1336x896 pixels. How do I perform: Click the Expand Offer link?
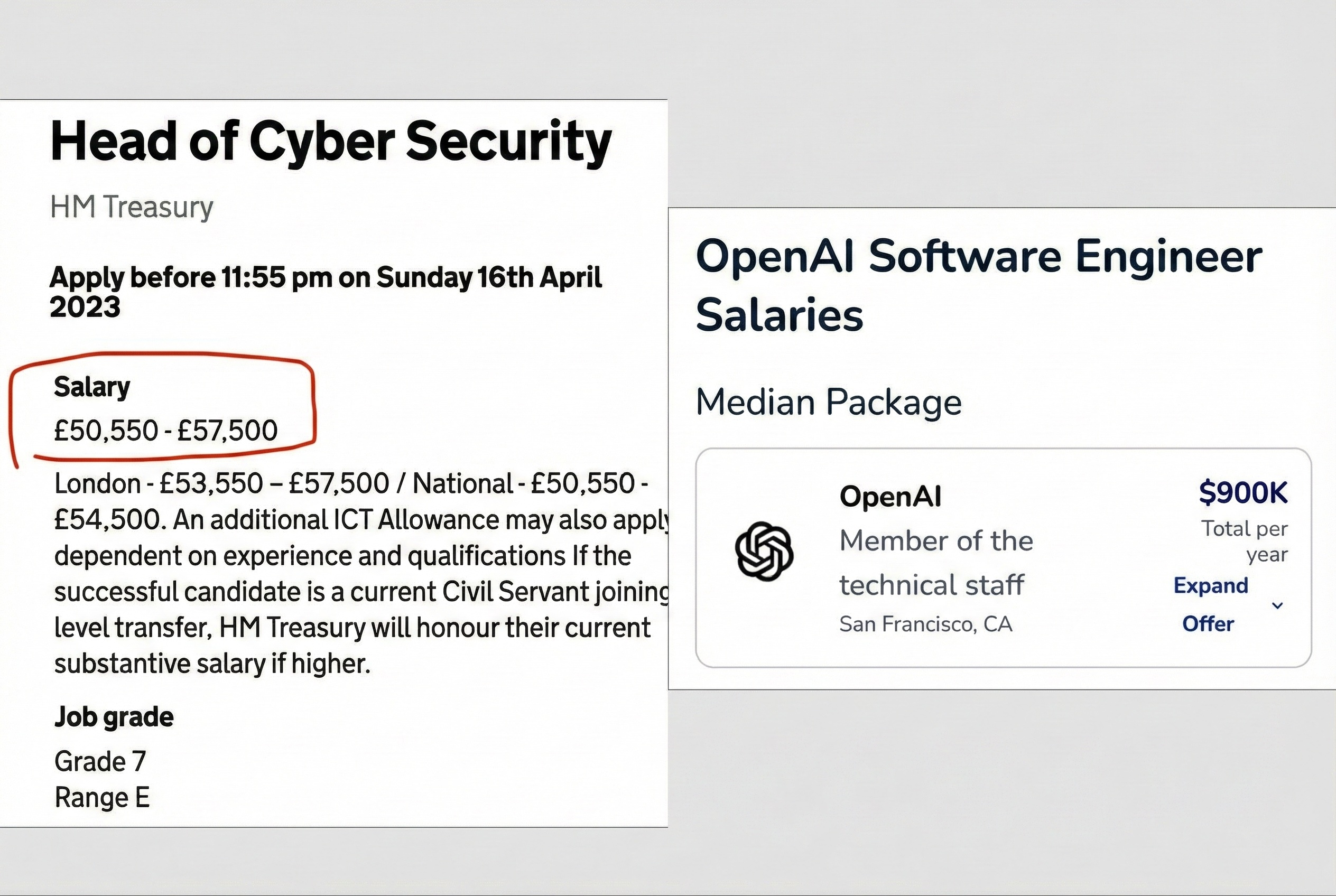[1210, 604]
